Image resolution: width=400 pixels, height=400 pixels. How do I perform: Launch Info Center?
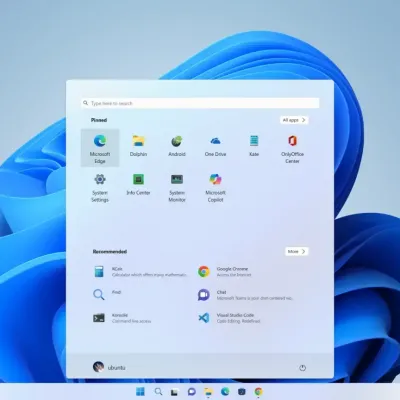pos(138,184)
